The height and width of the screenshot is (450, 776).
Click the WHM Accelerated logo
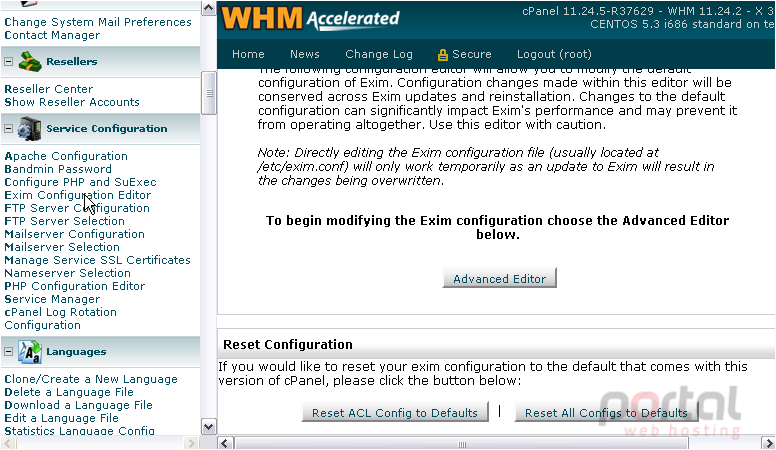pyautogui.click(x=310, y=18)
